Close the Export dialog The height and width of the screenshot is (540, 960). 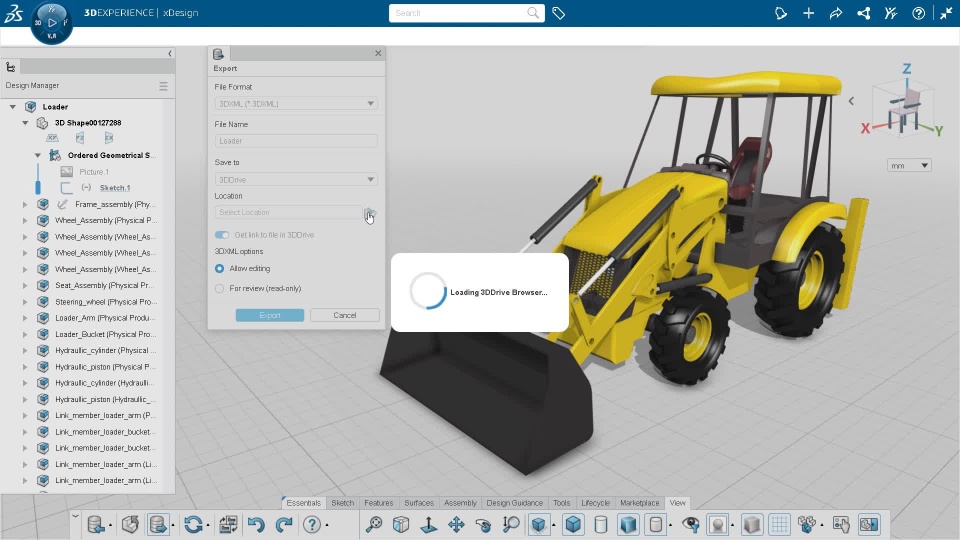378,53
